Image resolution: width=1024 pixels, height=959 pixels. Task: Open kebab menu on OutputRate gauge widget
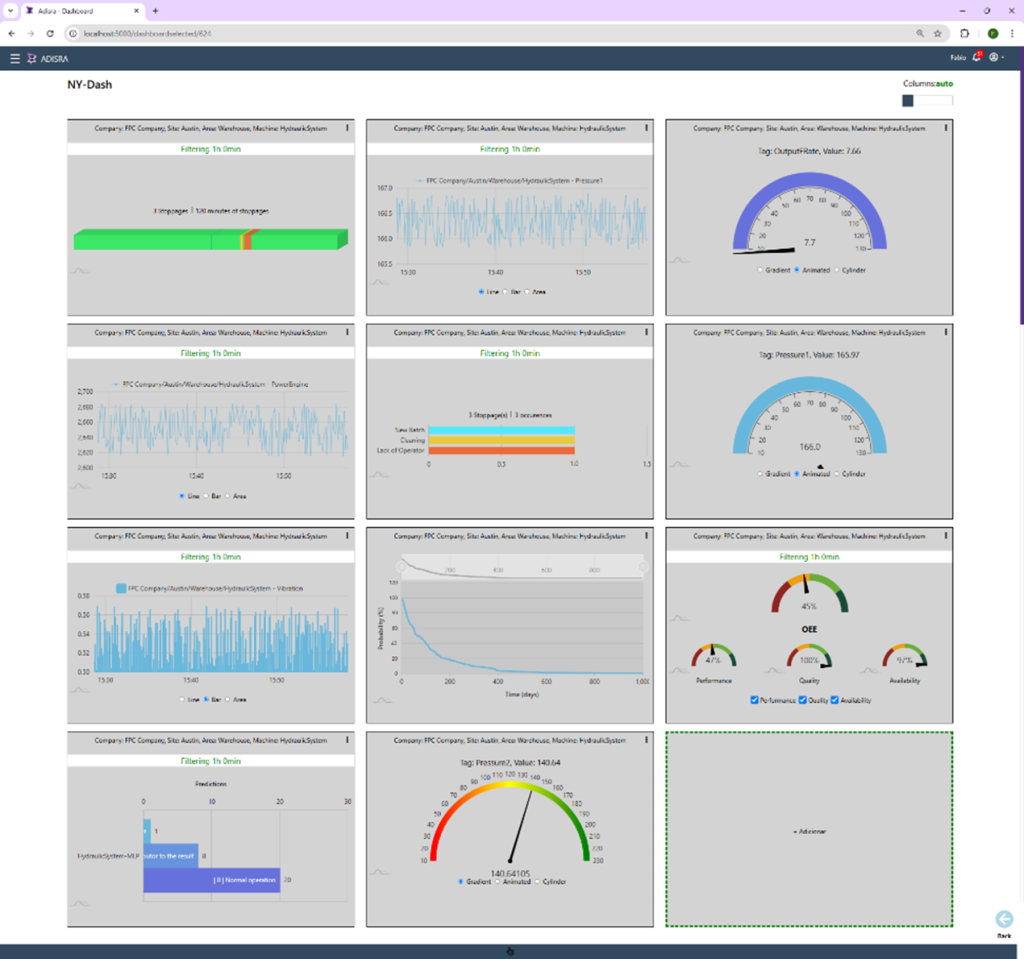[946, 128]
